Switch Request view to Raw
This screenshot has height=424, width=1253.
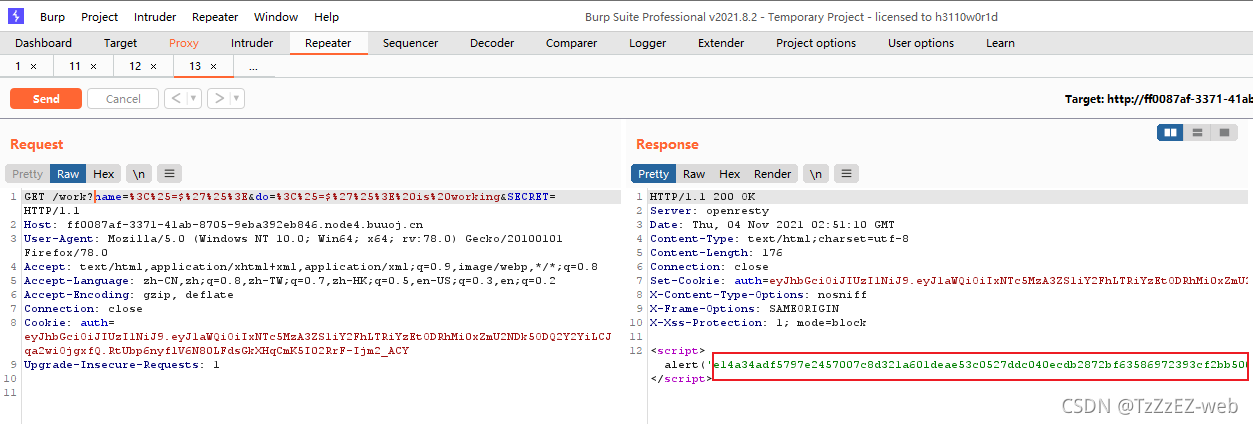(x=68, y=174)
